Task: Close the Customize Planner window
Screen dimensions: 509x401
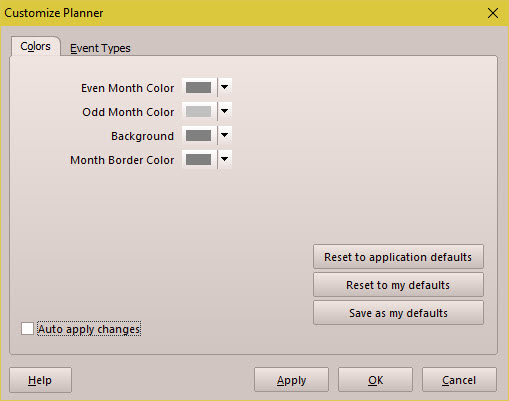Action: [493, 13]
